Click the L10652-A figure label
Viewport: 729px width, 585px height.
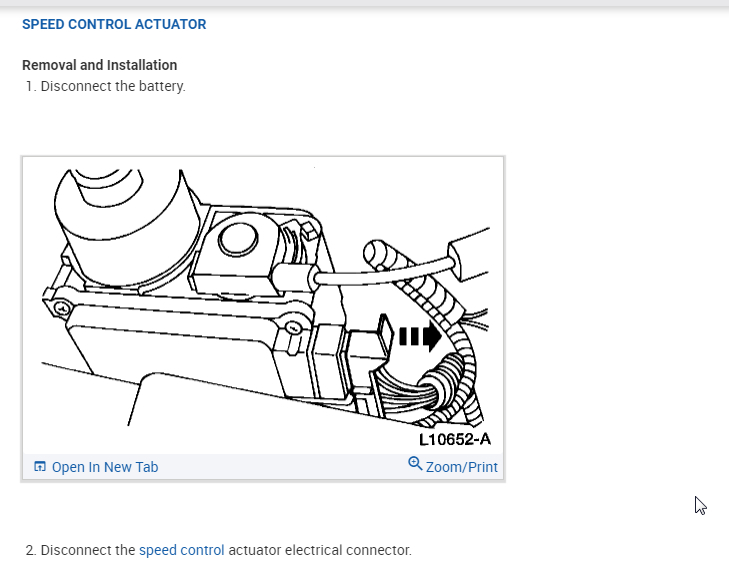tap(455, 439)
